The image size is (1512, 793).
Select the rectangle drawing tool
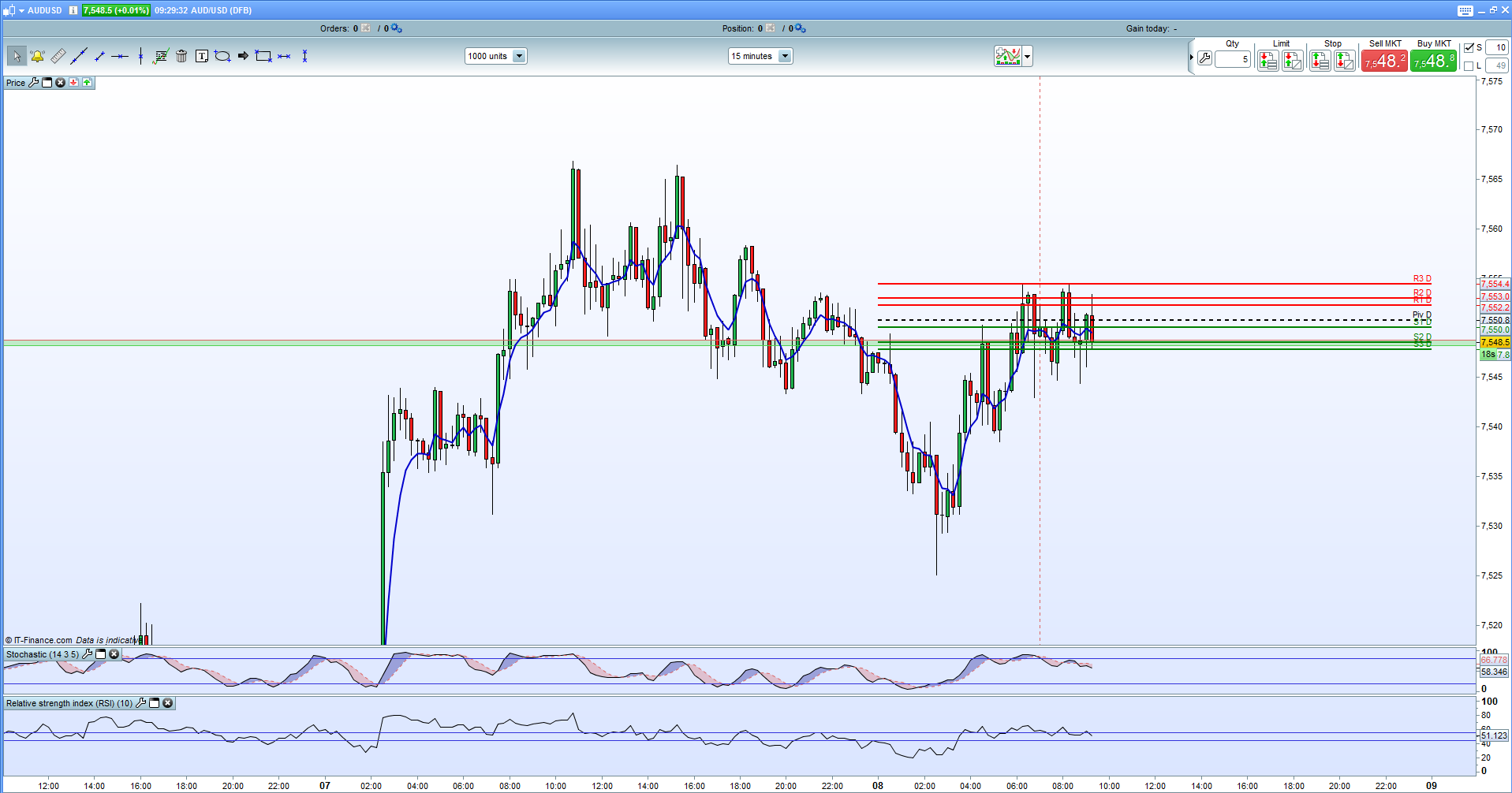[x=263, y=56]
